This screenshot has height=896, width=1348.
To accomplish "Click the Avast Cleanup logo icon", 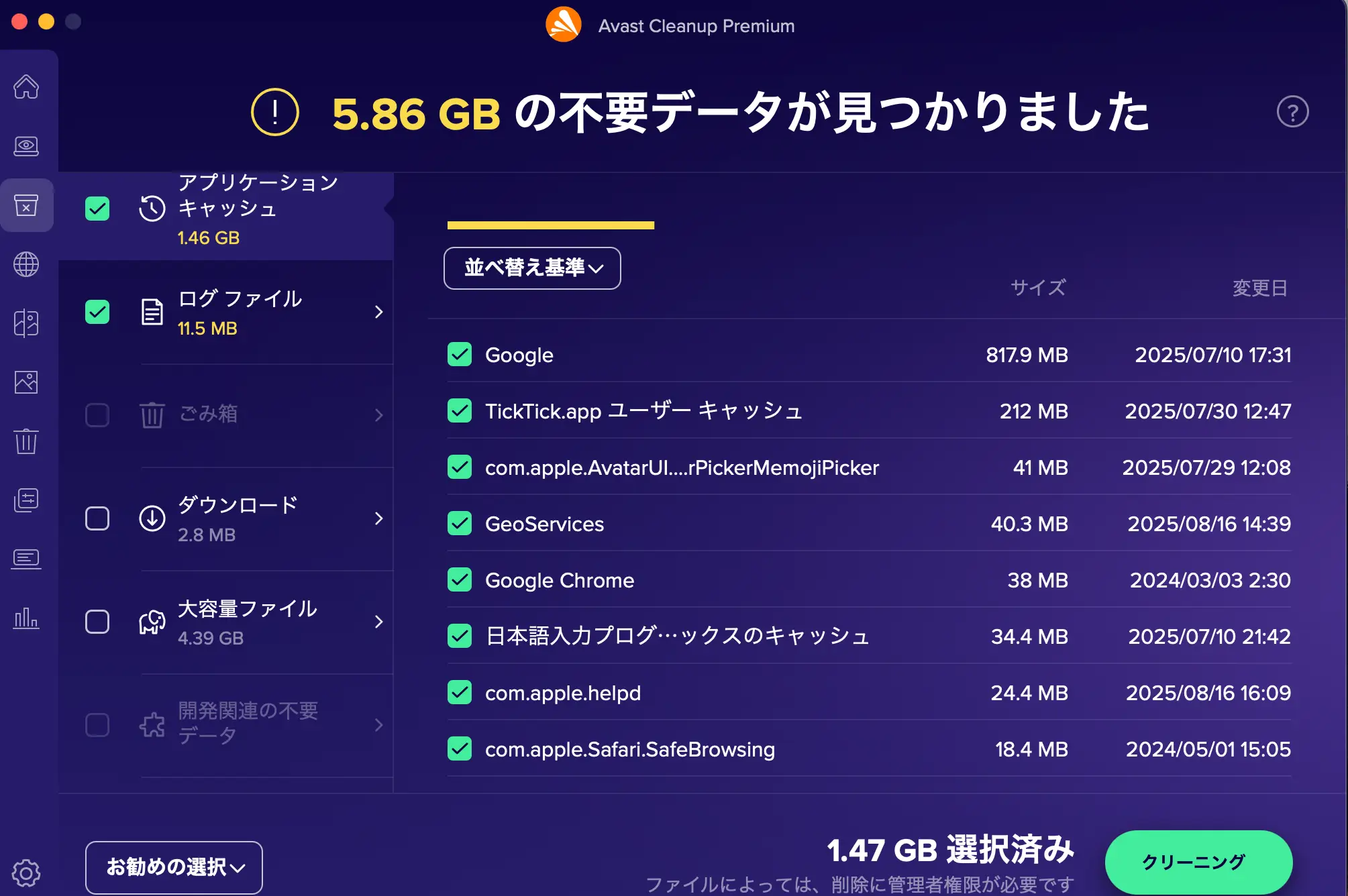I will (564, 25).
